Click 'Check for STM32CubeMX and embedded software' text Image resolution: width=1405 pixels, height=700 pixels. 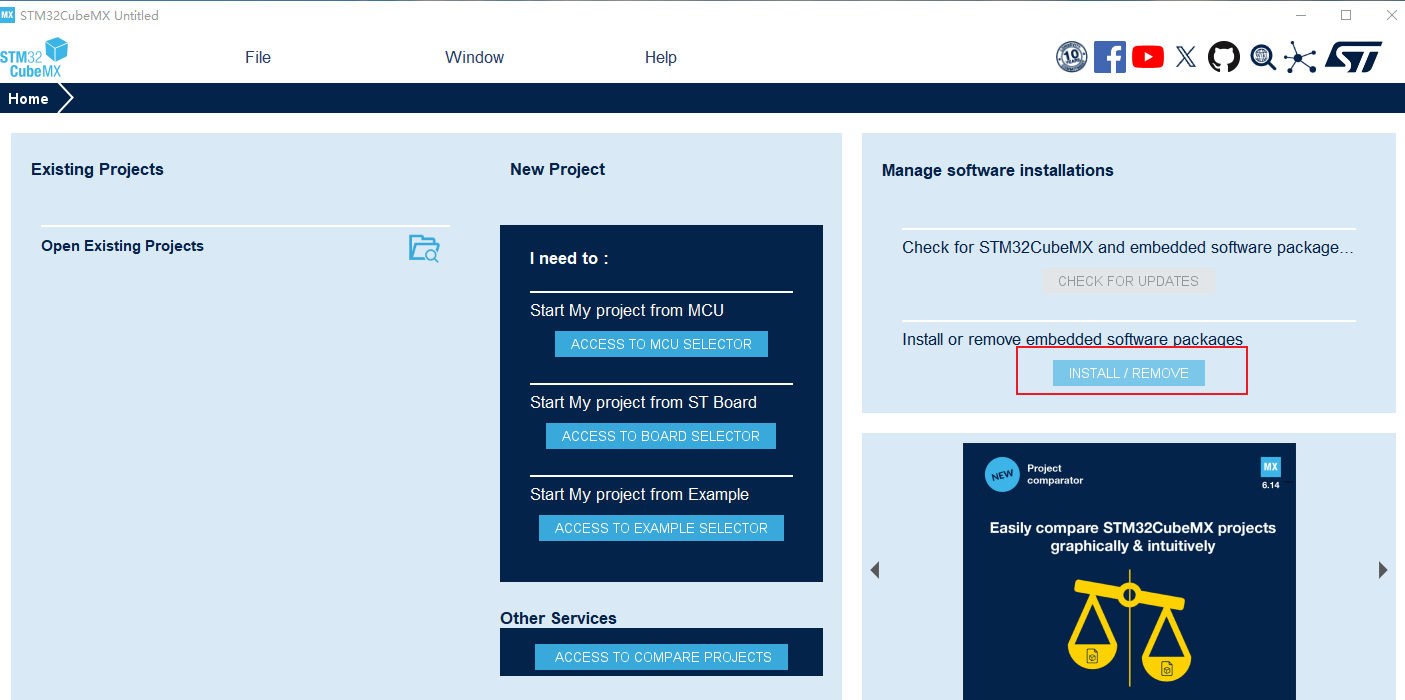pos(1128,247)
